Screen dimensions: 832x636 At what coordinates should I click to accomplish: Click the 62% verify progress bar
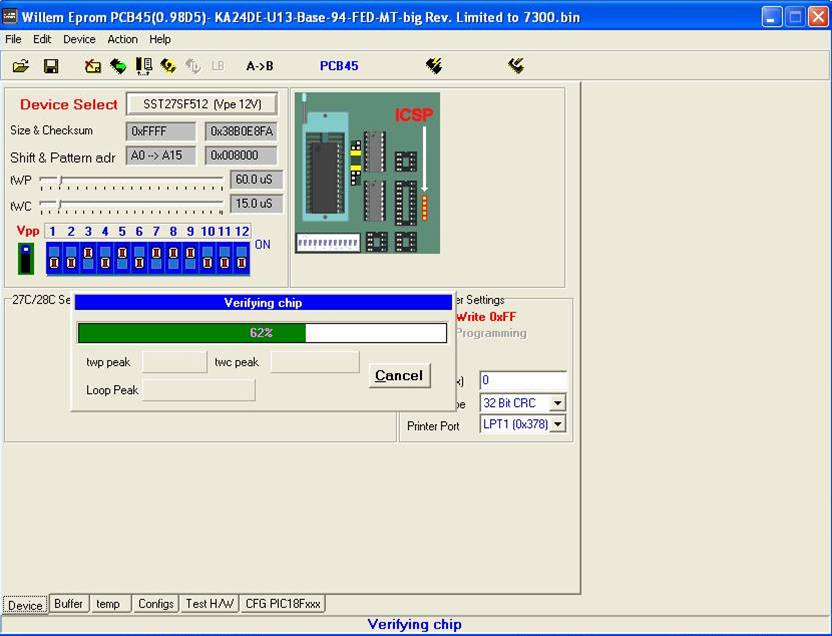point(262,333)
